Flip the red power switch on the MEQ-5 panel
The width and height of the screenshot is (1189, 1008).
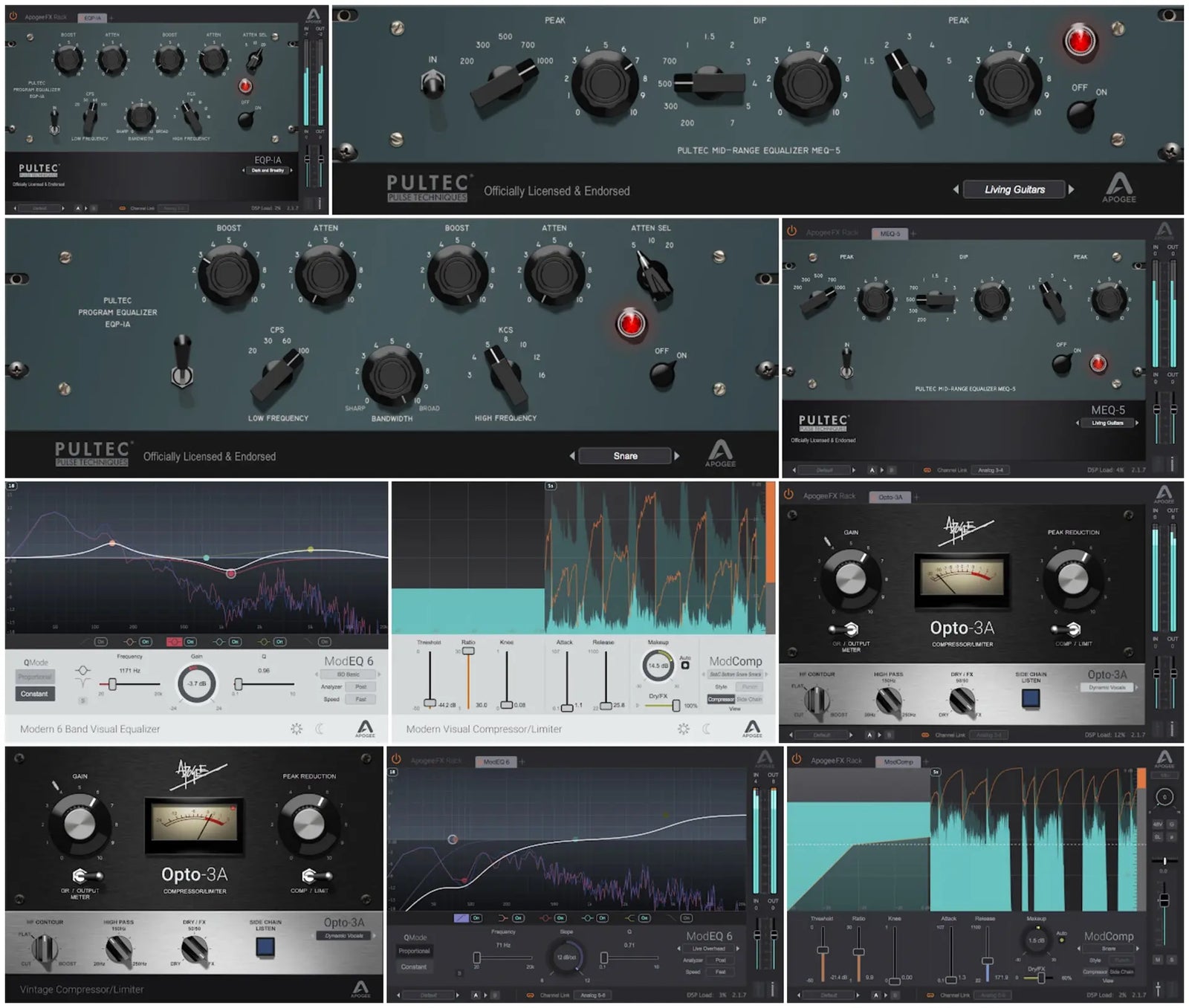pos(1079,41)
